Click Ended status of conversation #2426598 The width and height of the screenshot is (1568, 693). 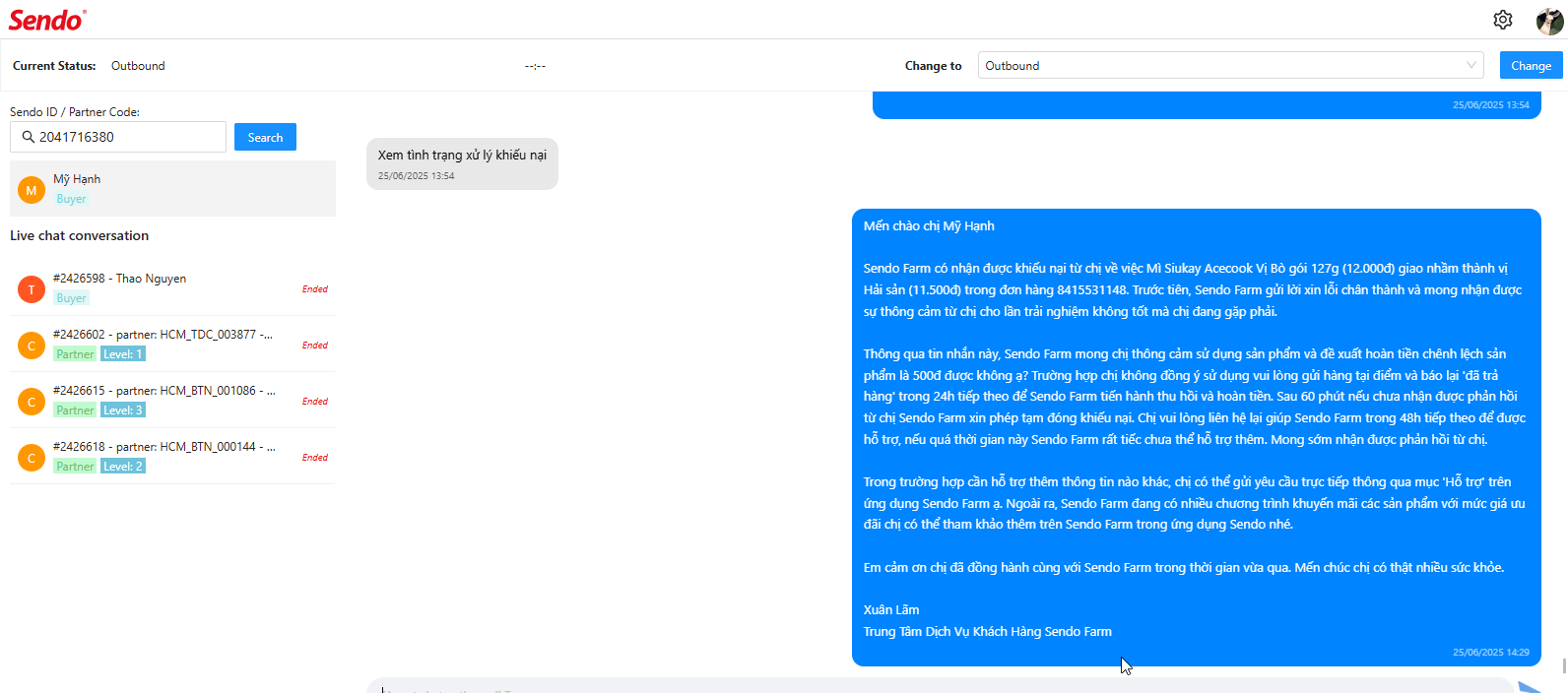(315, 289)
